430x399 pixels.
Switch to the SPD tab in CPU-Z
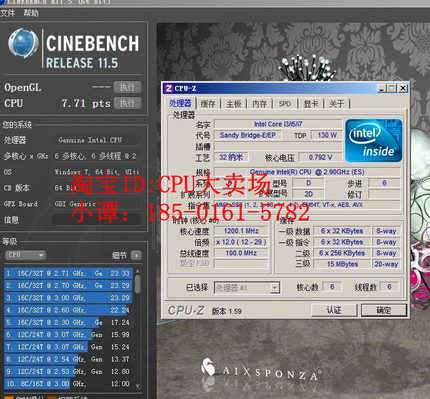click(x=285, y=104)
